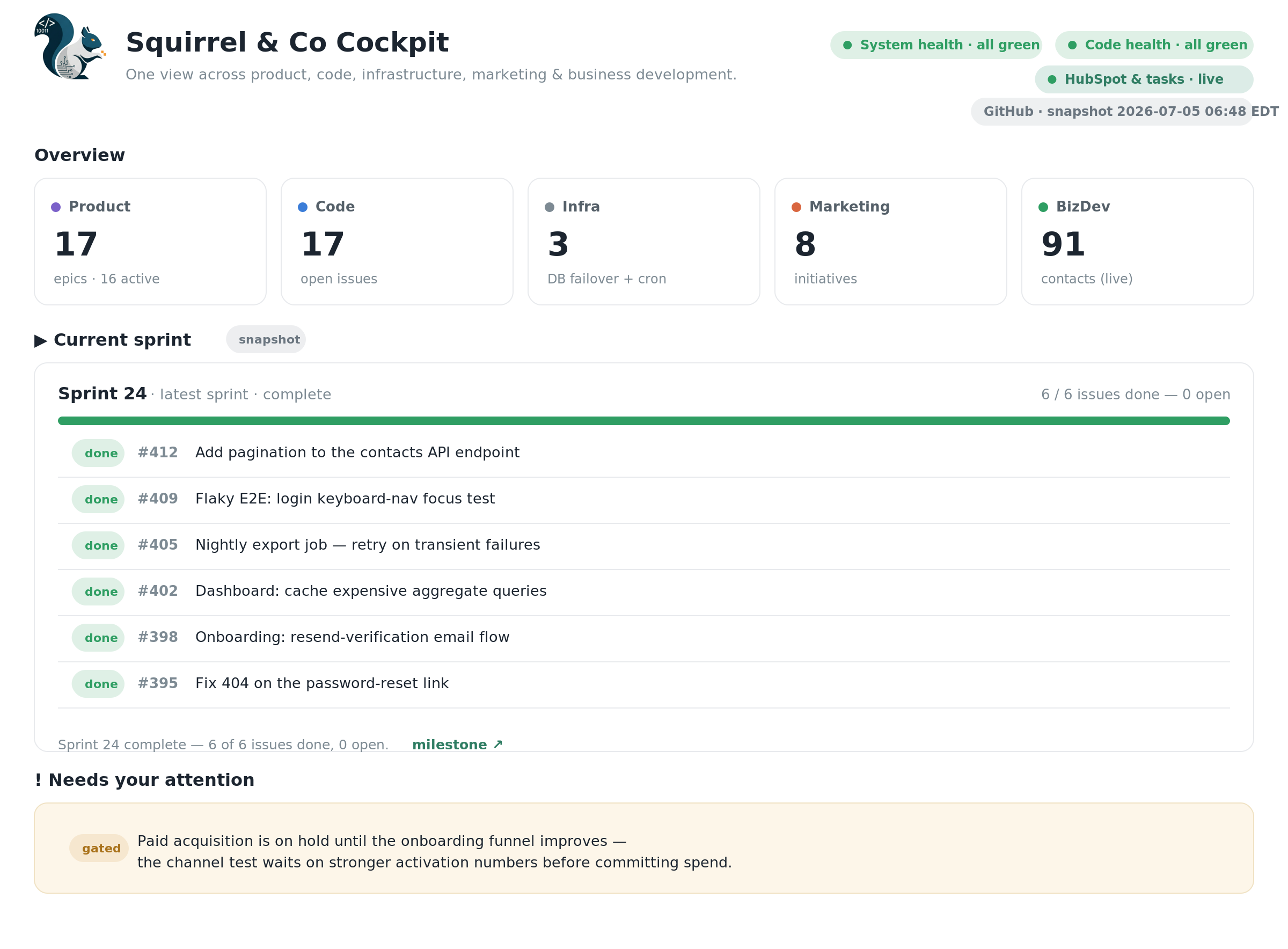
Task: Click the purple dot on Product card
Action: click(56, 207)
